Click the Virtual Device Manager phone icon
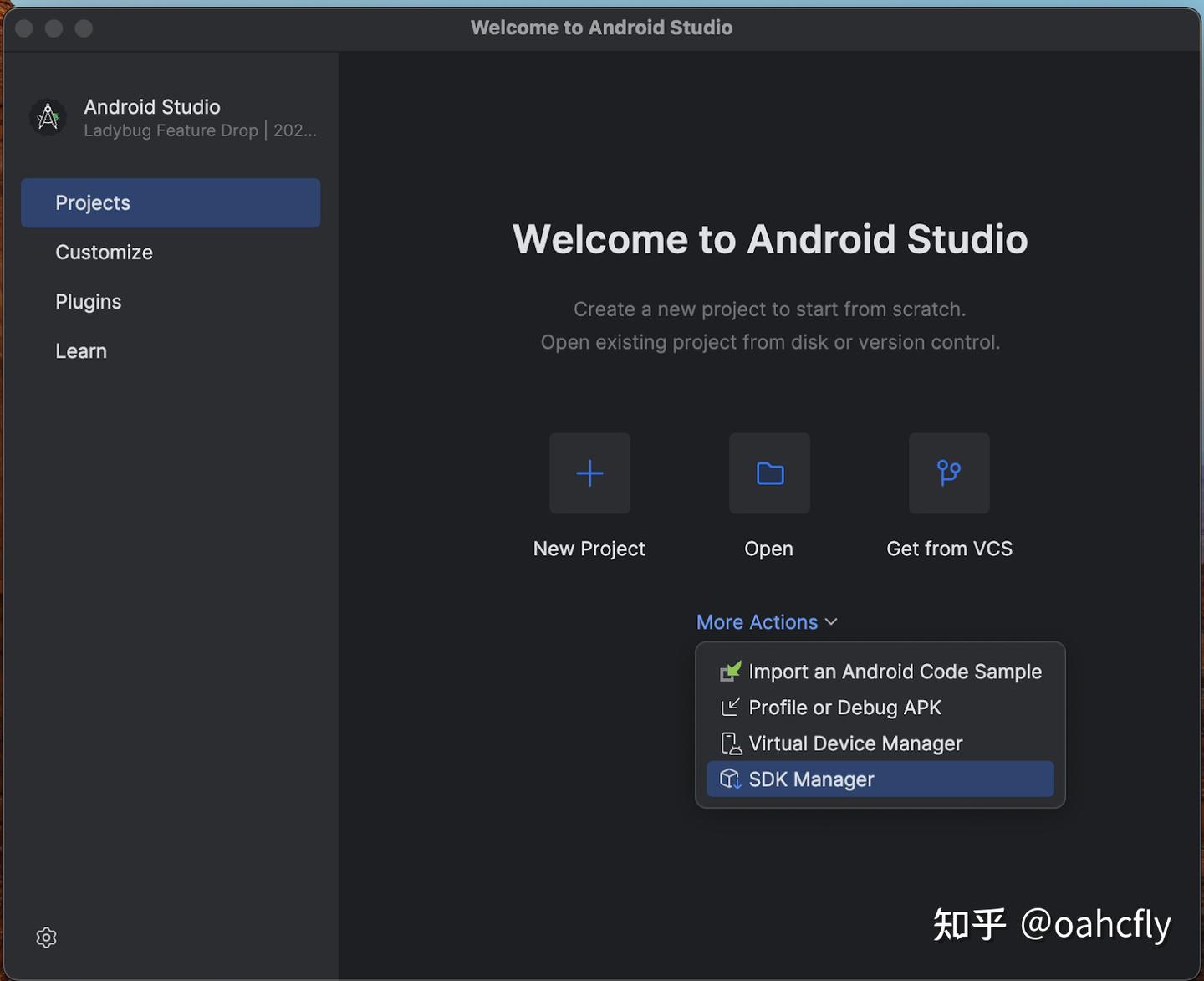Viewport: 1204px width, 981px height. [731, 743]
